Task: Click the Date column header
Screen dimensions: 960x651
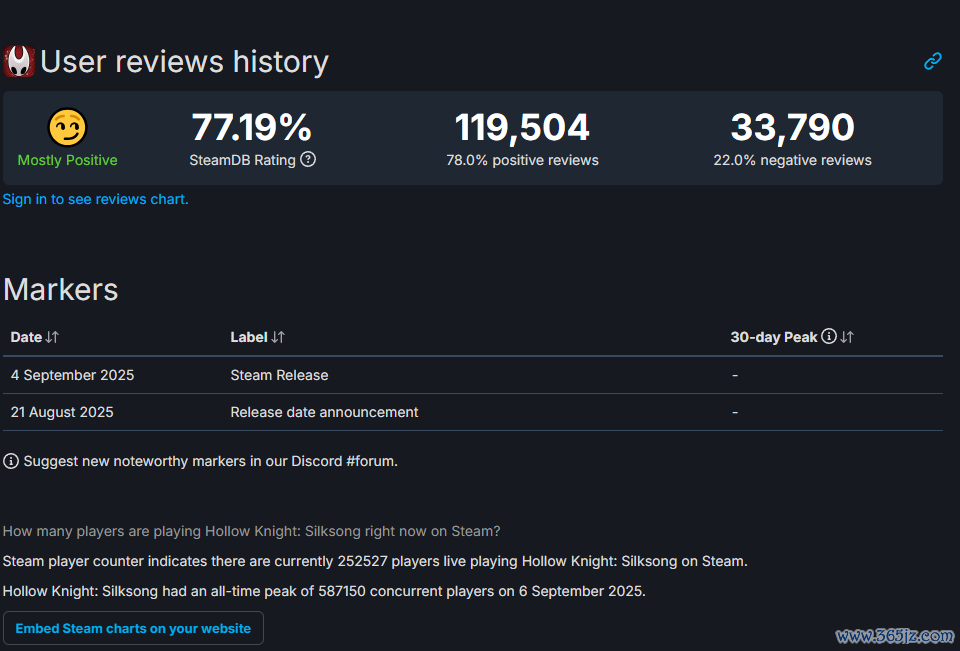Action: tap(26, 337)
